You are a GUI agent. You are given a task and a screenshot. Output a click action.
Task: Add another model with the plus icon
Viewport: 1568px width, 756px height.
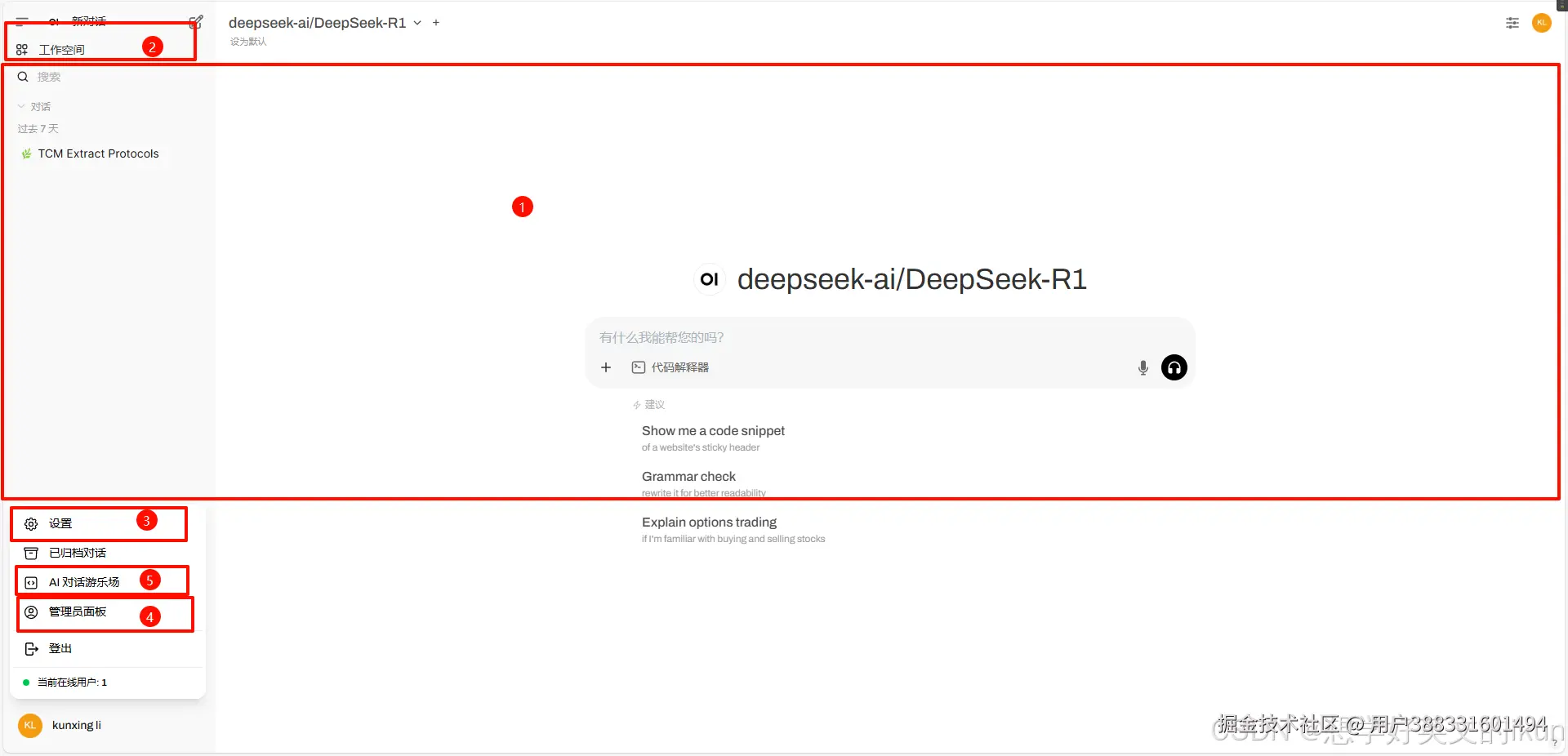point(436,23)
